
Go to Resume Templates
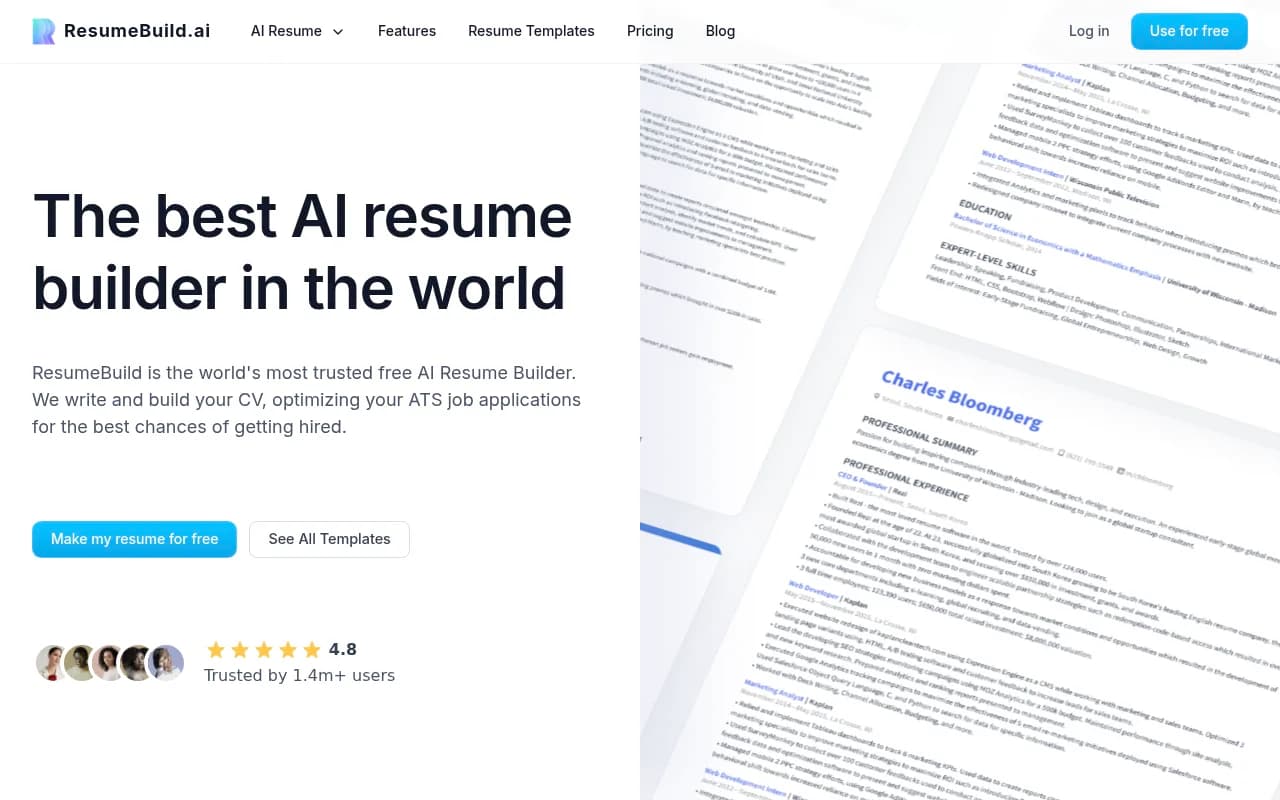click(x=531, y=31)
